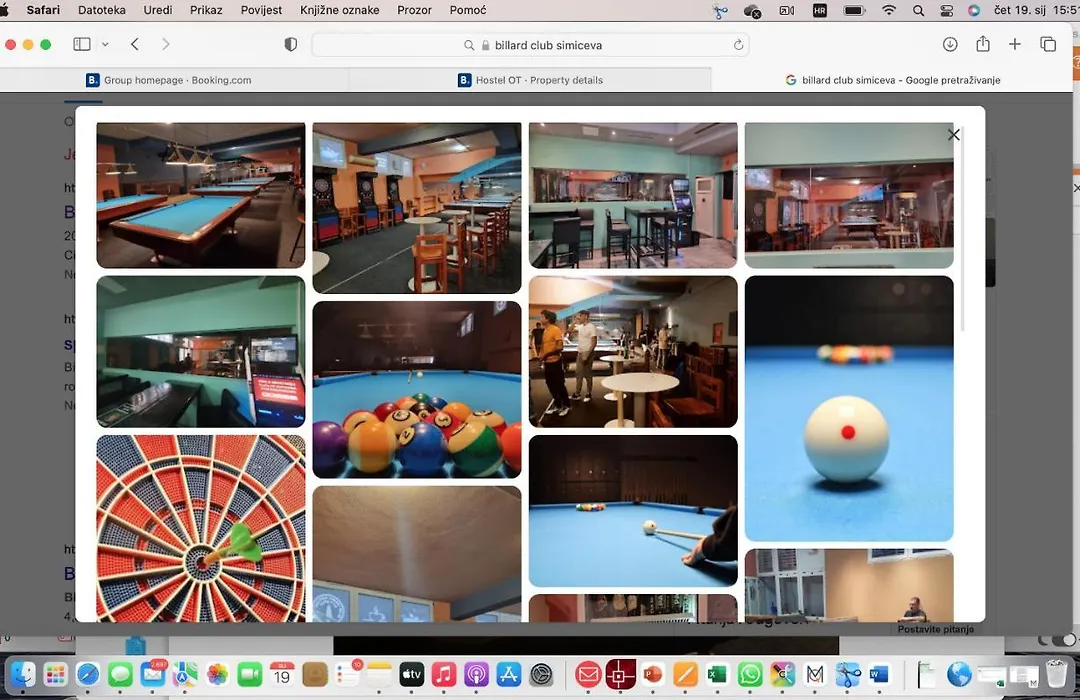This screenshot has height=700, width=1080.
Task: Open the battery status menu
Action: pos(854,10)
